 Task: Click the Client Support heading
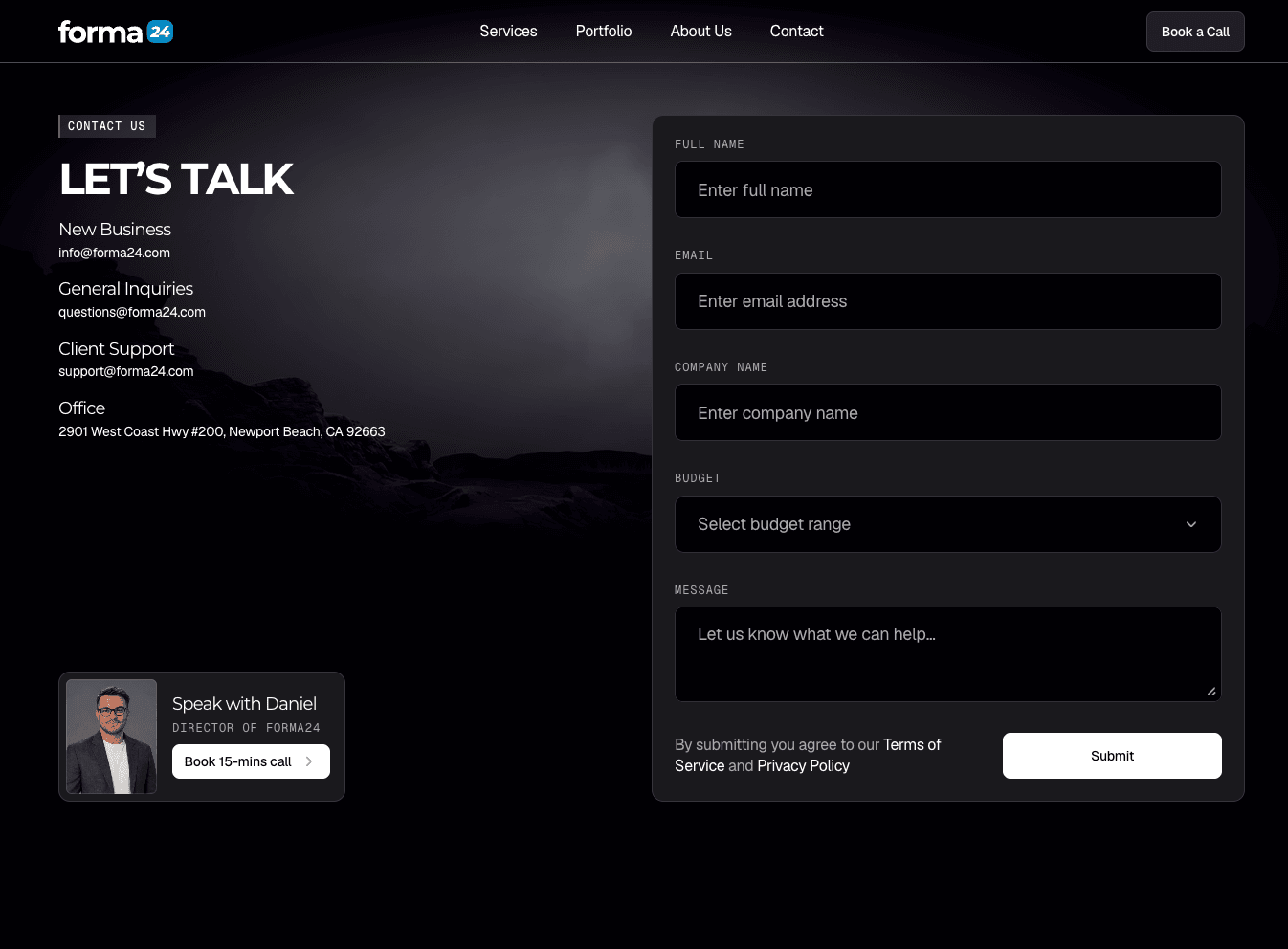117,349
